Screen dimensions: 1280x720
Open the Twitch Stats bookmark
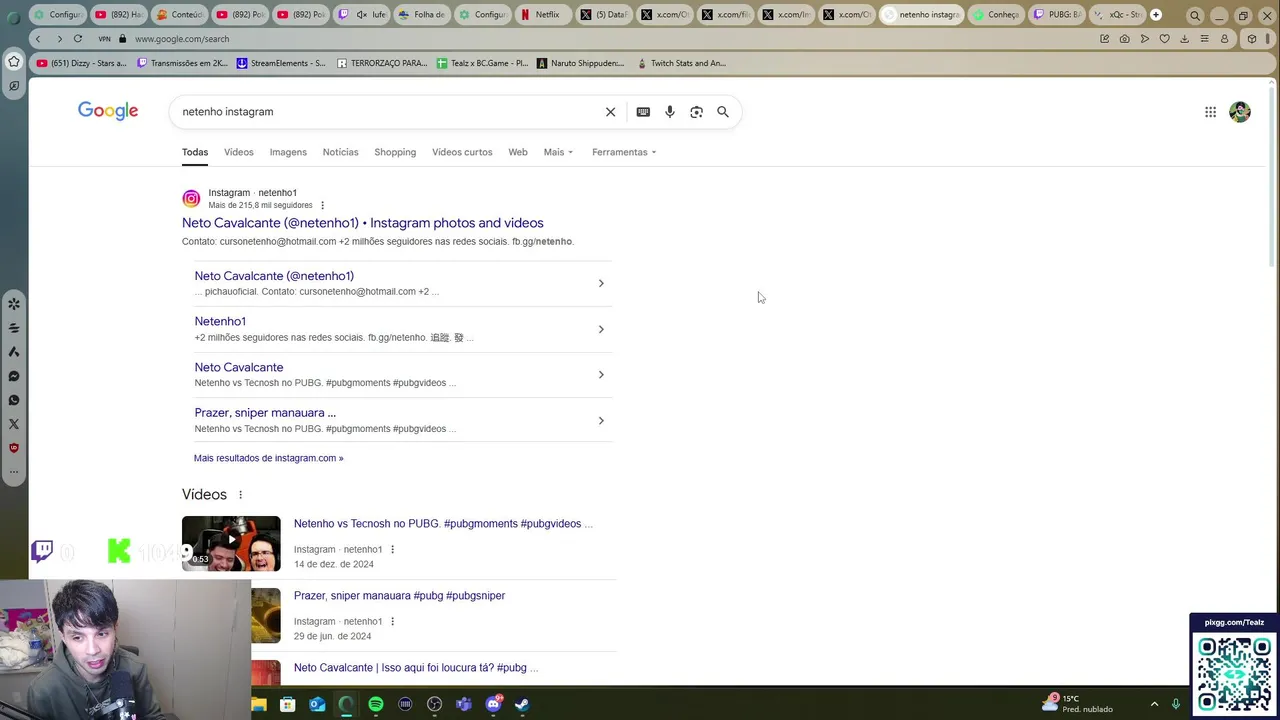(x=681, y=63)
